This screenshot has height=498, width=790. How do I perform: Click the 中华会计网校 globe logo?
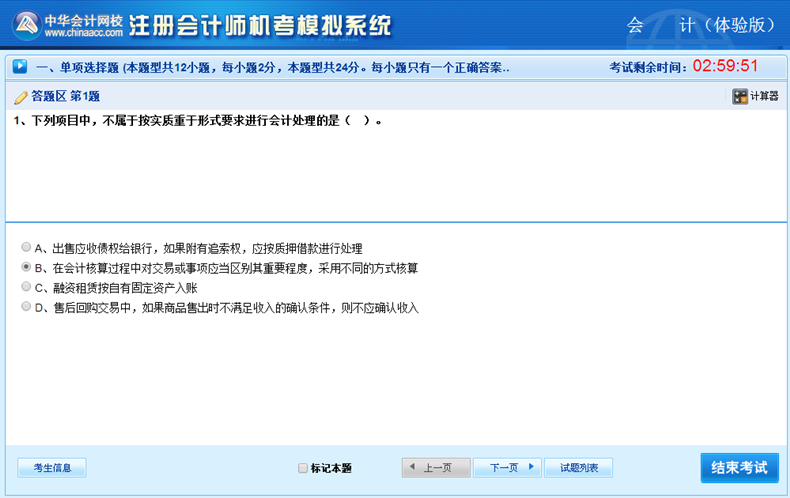point(26,25)
